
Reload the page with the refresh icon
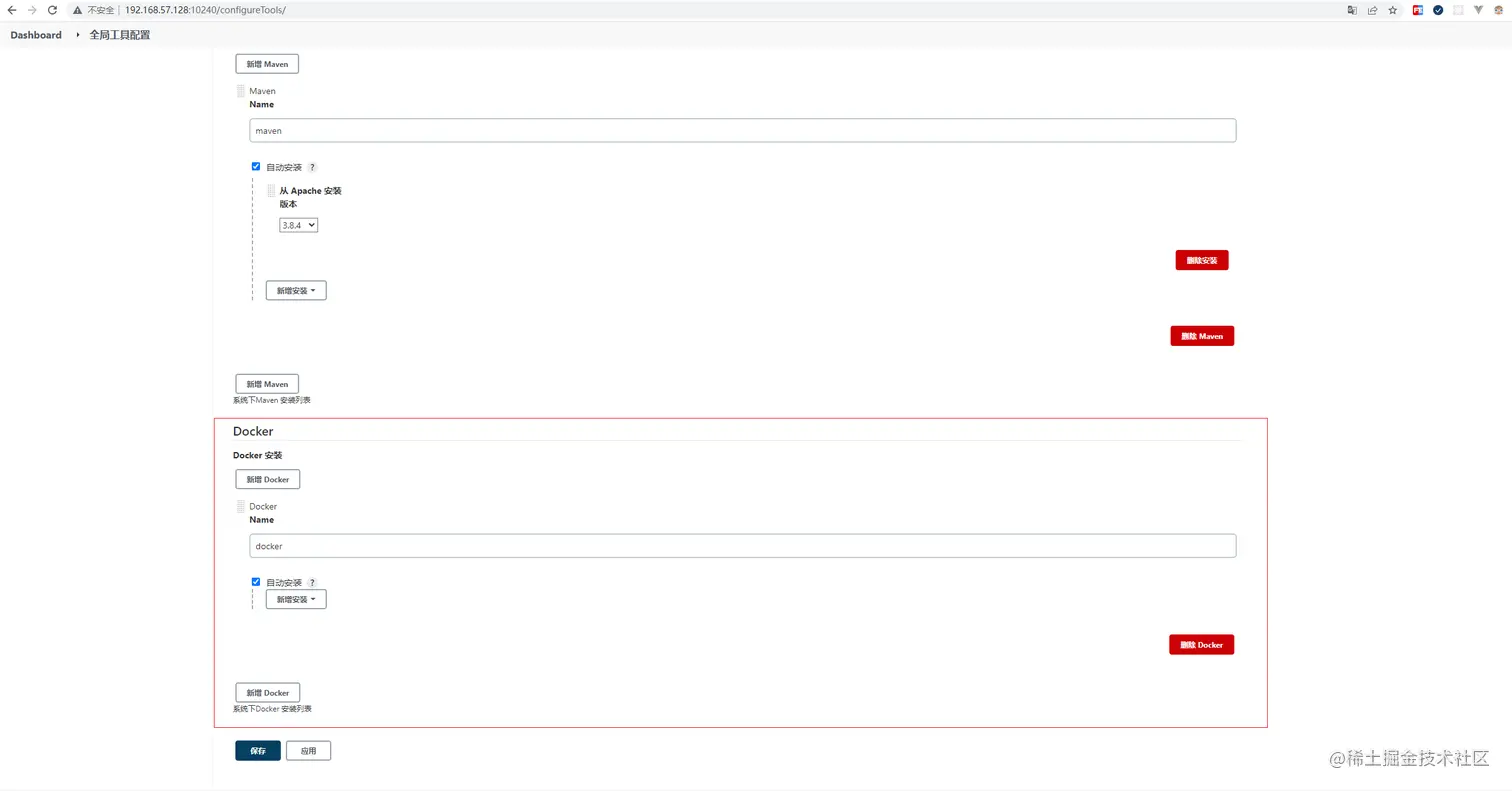pos(52,10)
